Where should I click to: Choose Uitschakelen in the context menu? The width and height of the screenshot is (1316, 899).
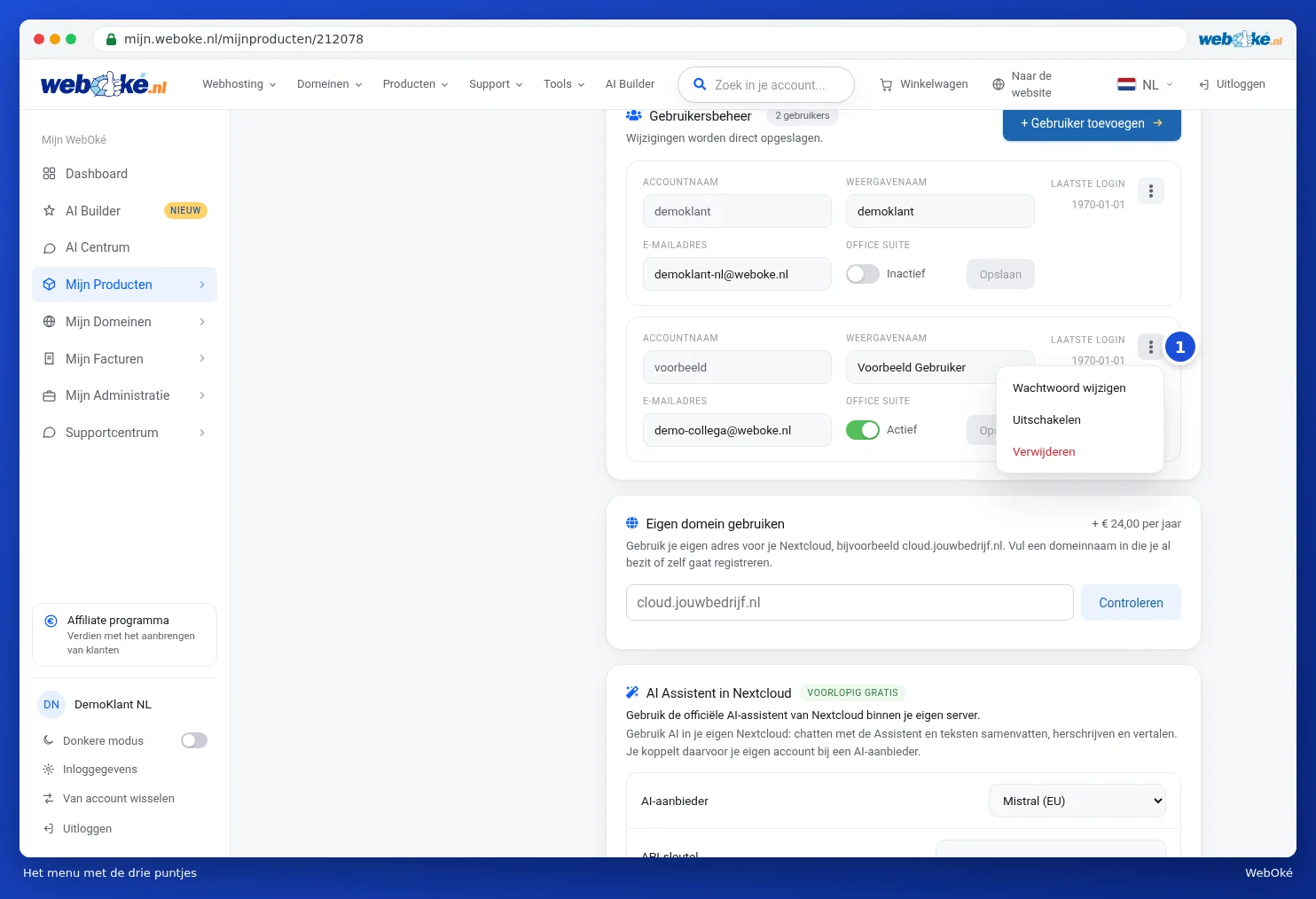(x=1046, y=420)
